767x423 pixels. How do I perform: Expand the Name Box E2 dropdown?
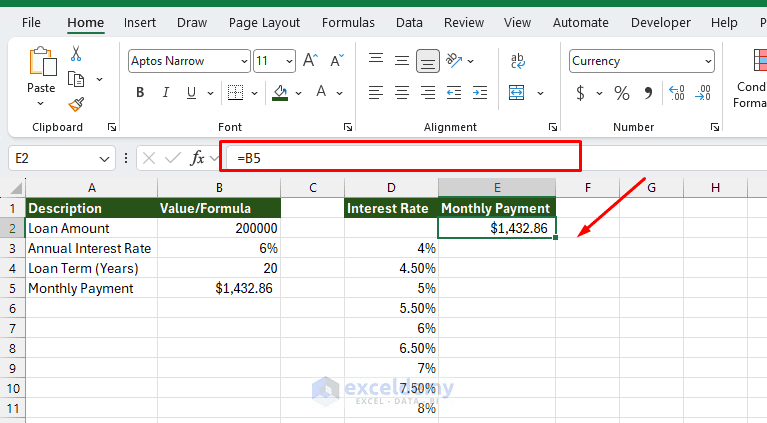[x=104, y=159]
